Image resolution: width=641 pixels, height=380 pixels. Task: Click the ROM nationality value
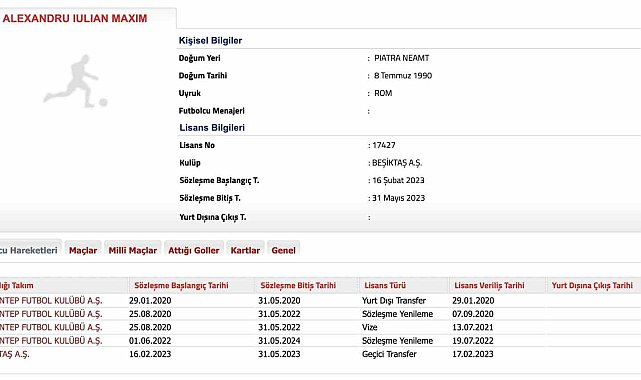click(x=383, y=93)
